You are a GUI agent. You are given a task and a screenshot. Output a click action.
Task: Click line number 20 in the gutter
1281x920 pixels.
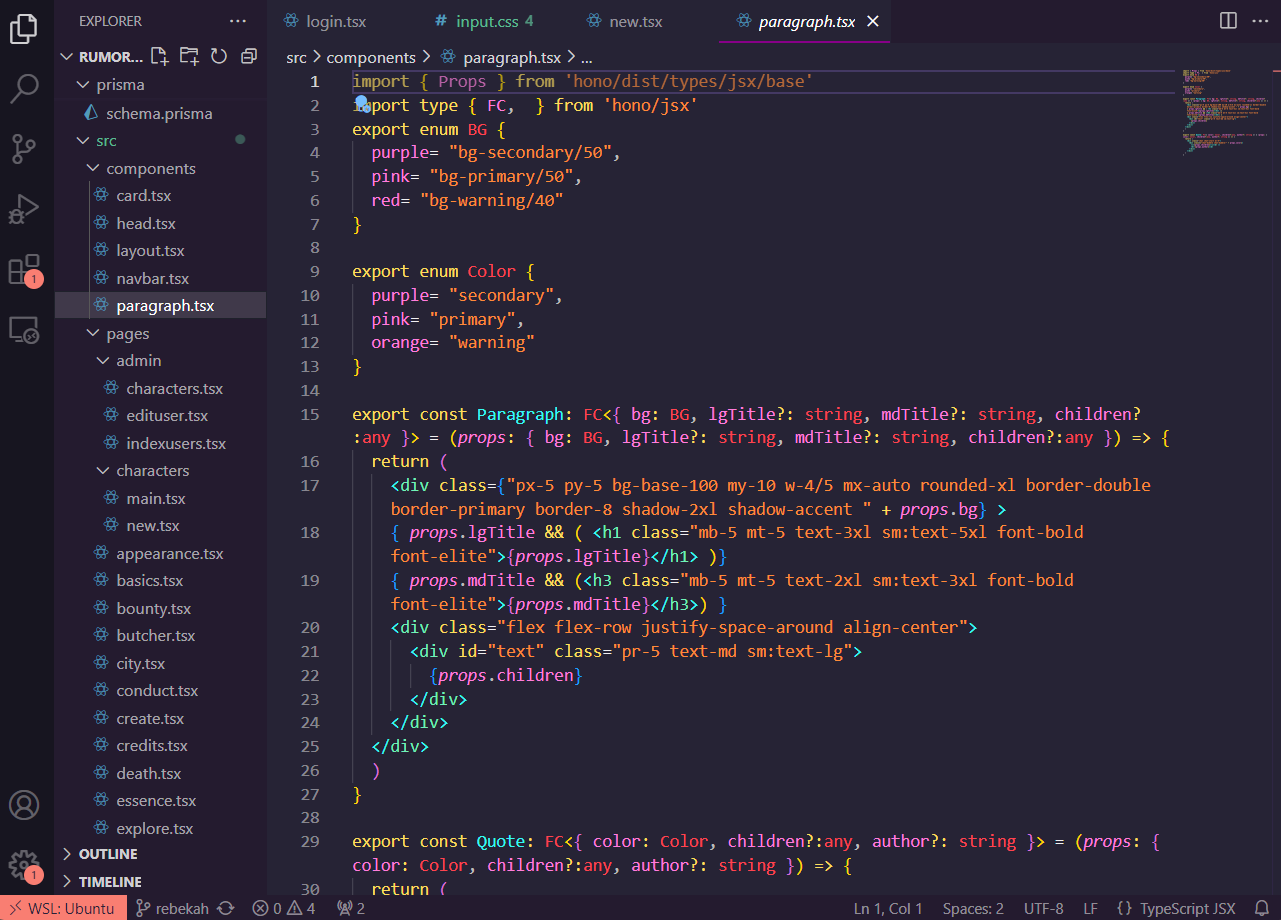(309, 628)
